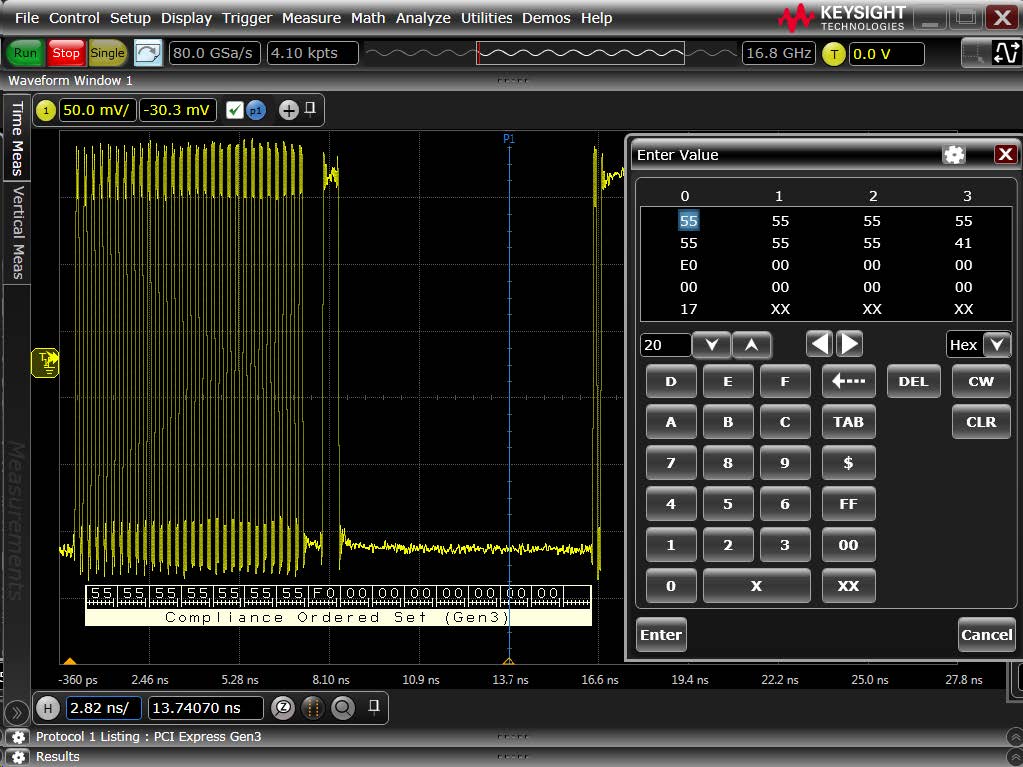Image resolution: width=1023 pixels, height=767 pixels.
Task: Open the Trigger menu
Action: coord(247,18)
